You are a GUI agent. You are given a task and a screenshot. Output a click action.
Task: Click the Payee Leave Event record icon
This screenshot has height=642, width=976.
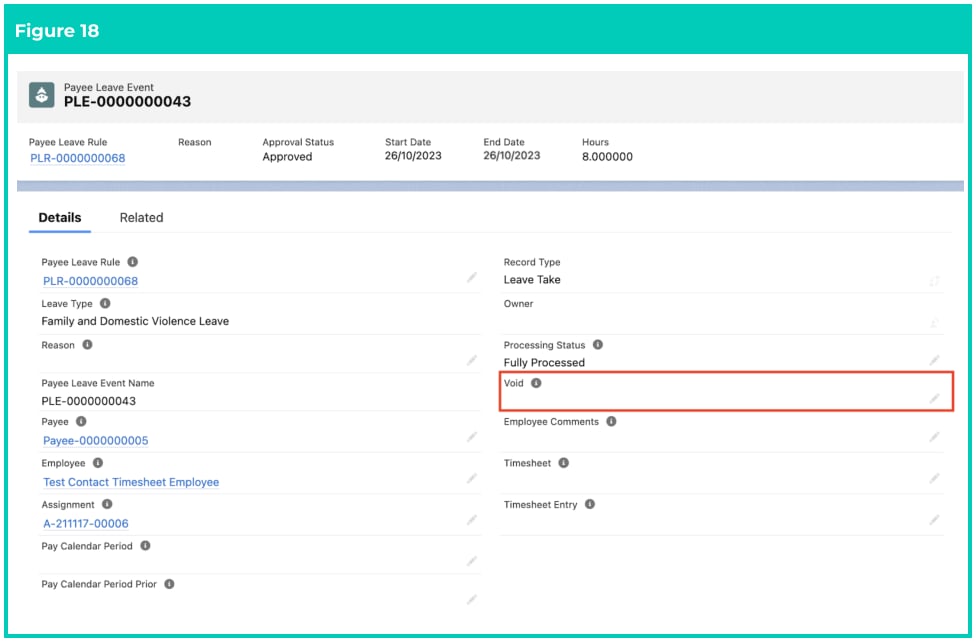tap(42, 95)
